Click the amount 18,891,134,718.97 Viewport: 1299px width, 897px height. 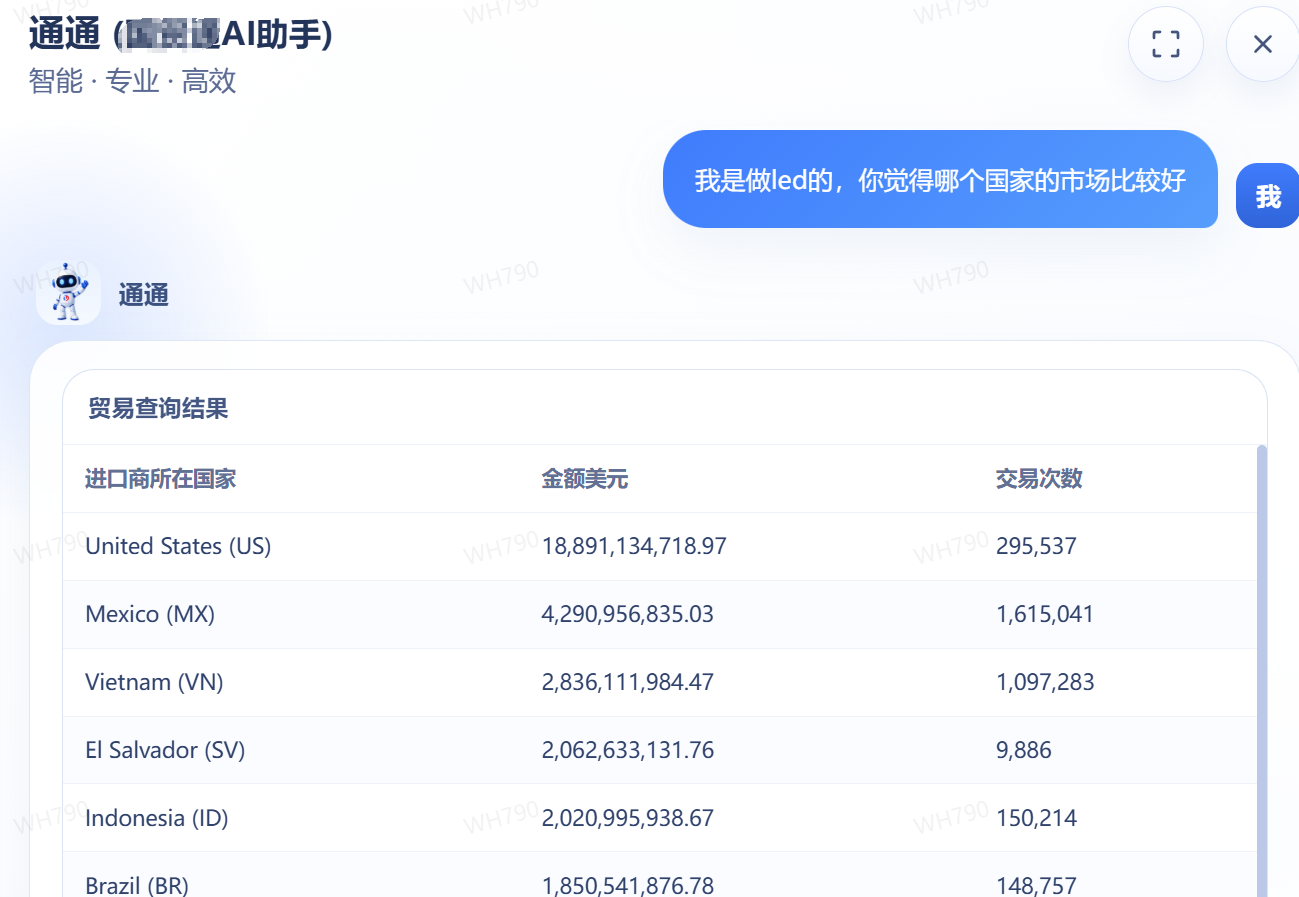pyautogui.click(x=634, y=546)
